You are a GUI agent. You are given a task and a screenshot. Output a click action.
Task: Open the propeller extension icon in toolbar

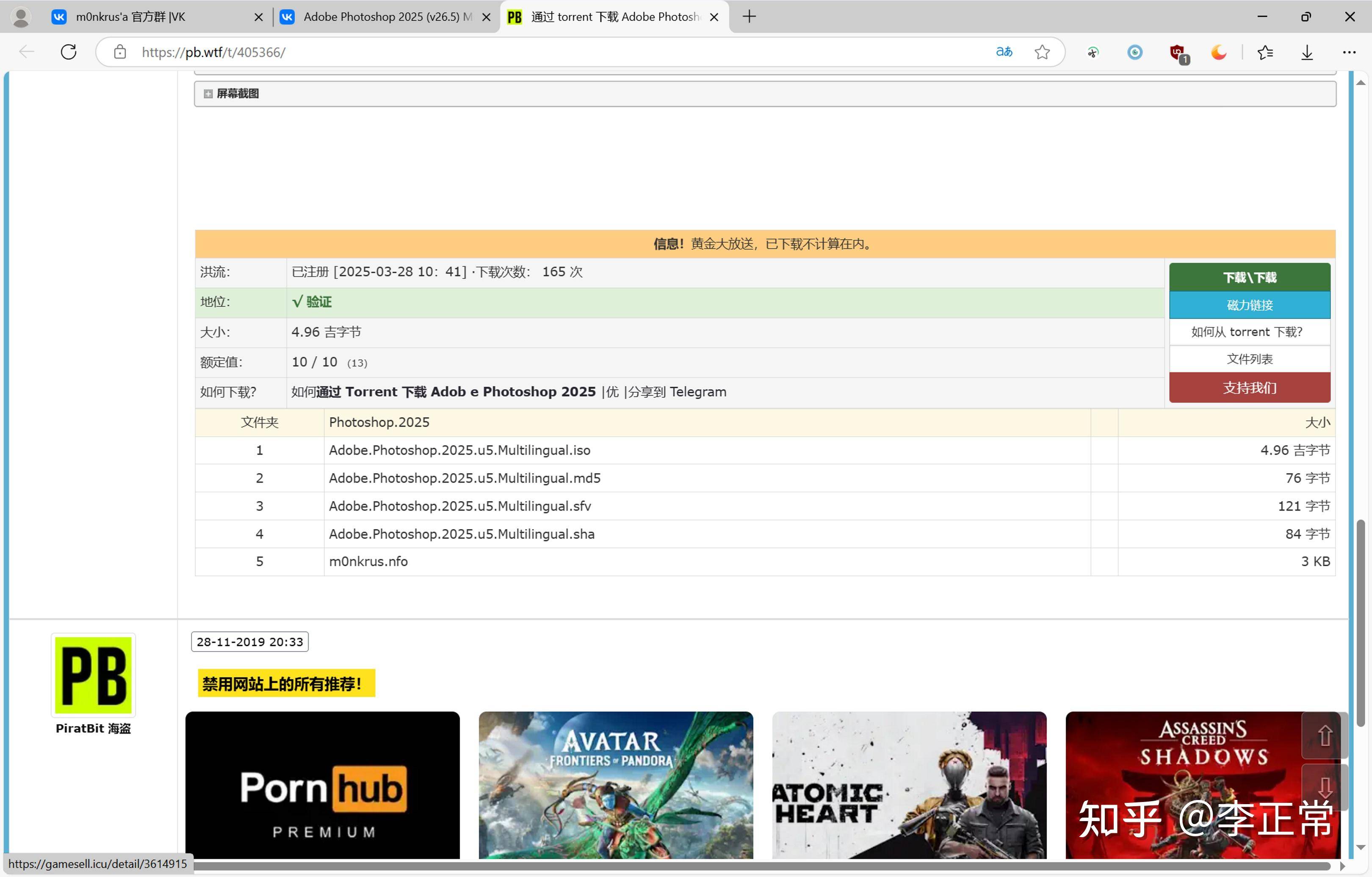tap(1093, 53)
